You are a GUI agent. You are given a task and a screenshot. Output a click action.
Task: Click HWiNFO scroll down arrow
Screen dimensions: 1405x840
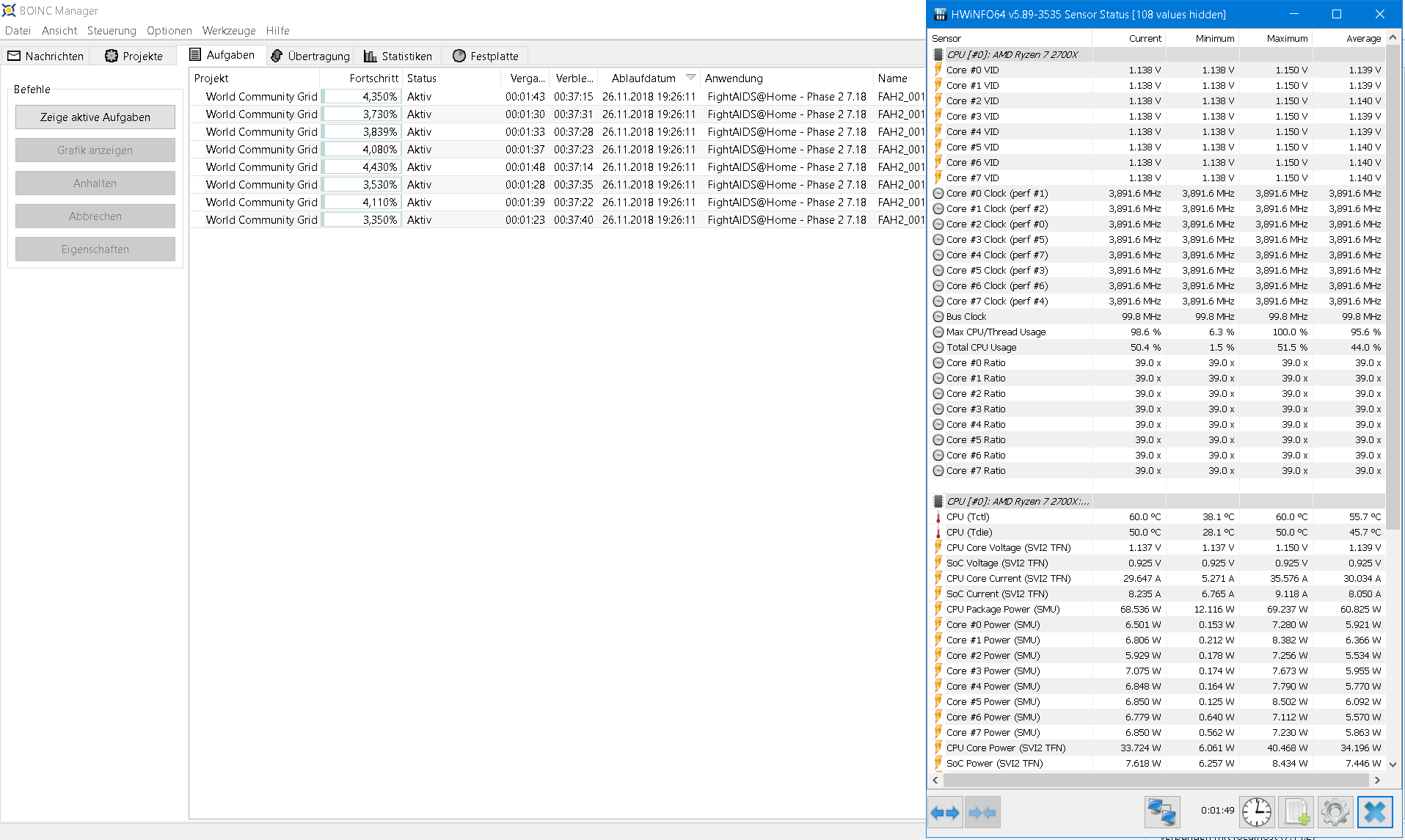click(1393, 764)
